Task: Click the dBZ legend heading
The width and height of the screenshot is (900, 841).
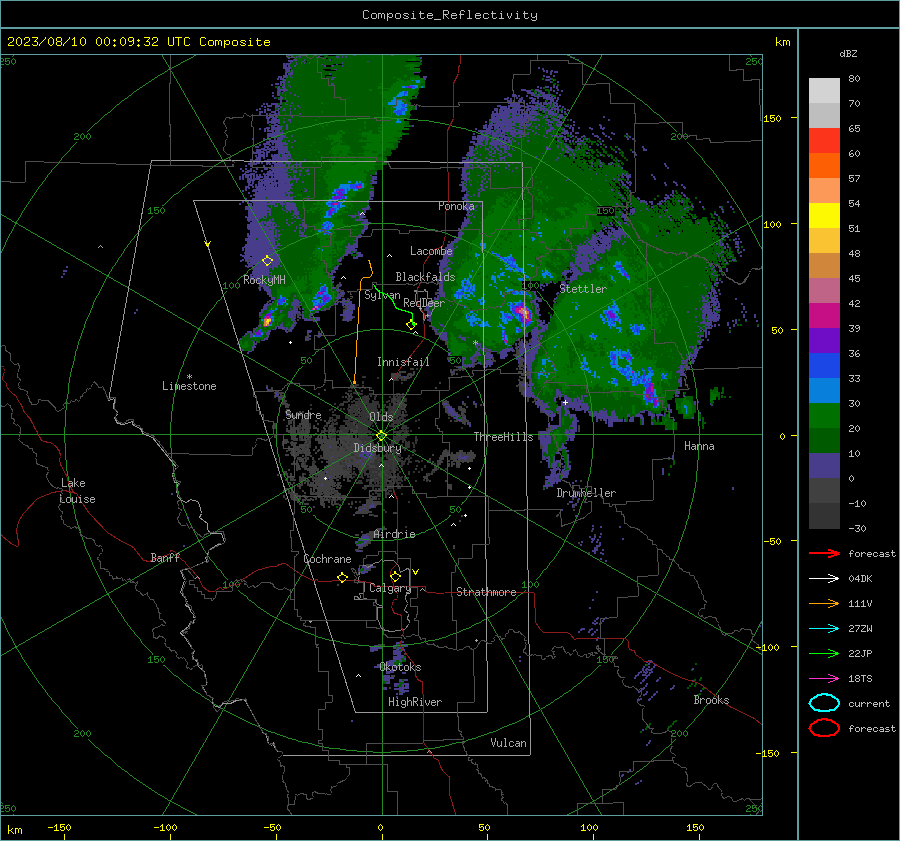Action: [848, 53]
